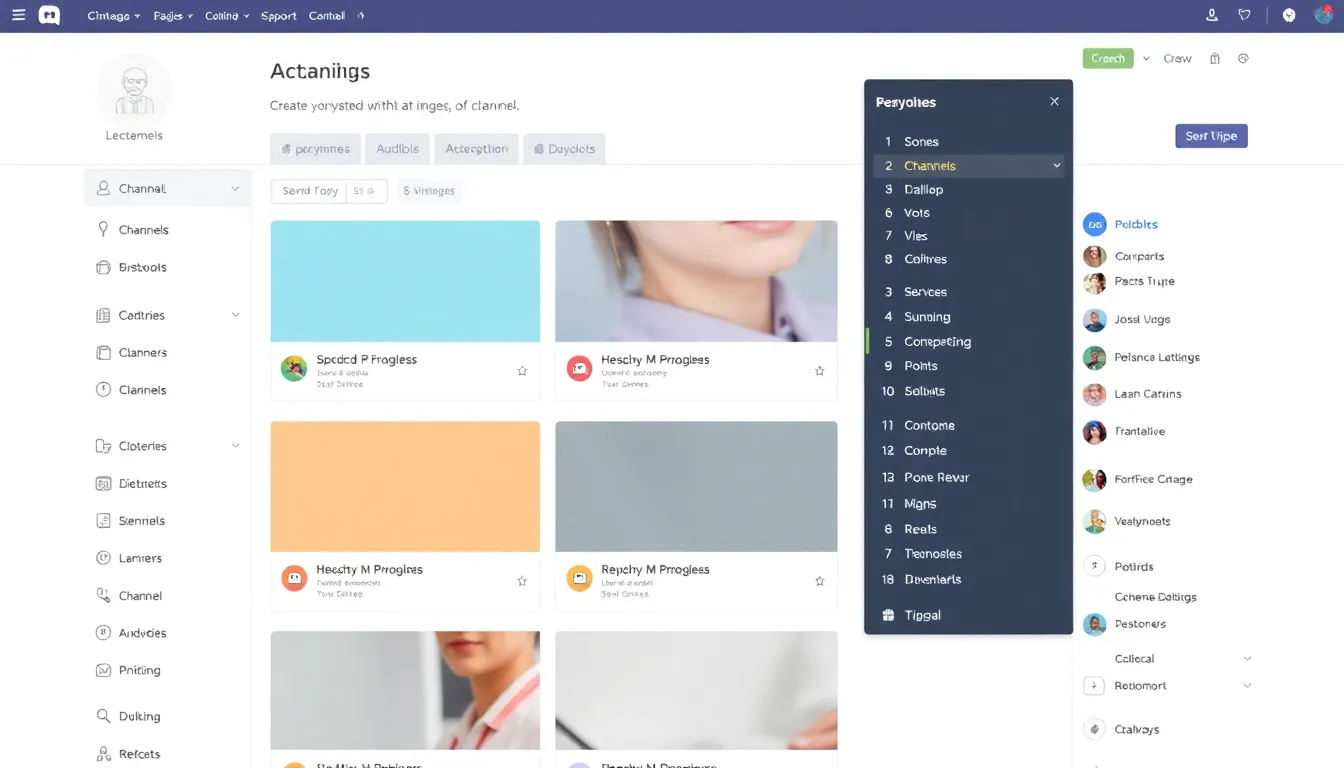Close the Pesyohes panel
Screen dimensions: 1344x768
(x=1054, y=102)
